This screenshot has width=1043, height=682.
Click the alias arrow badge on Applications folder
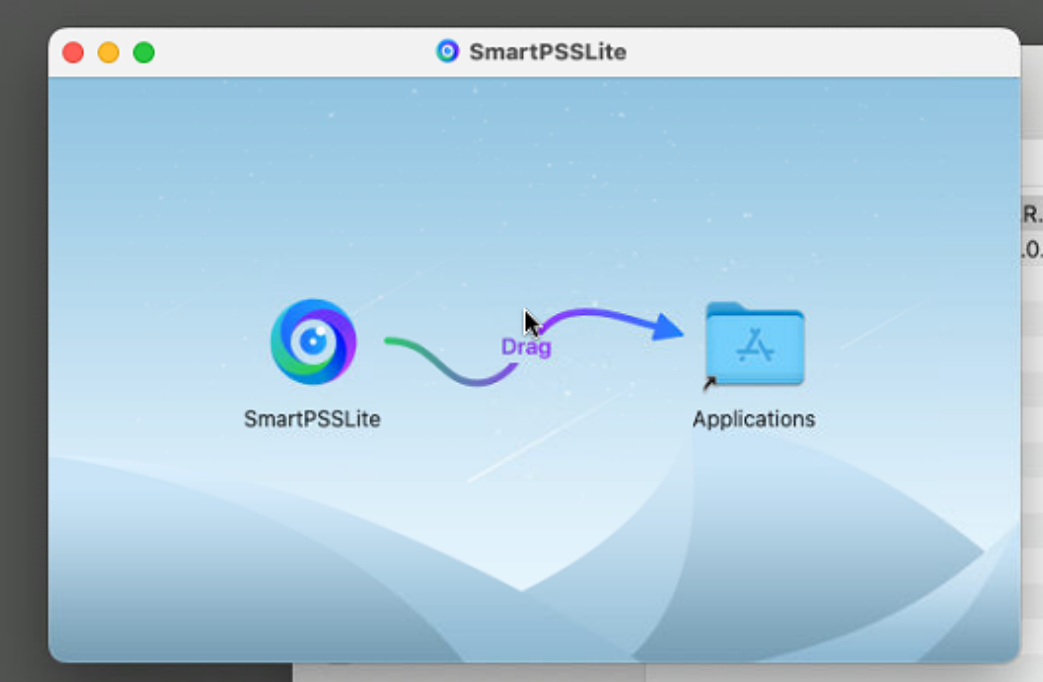click(x=709, y=382)
